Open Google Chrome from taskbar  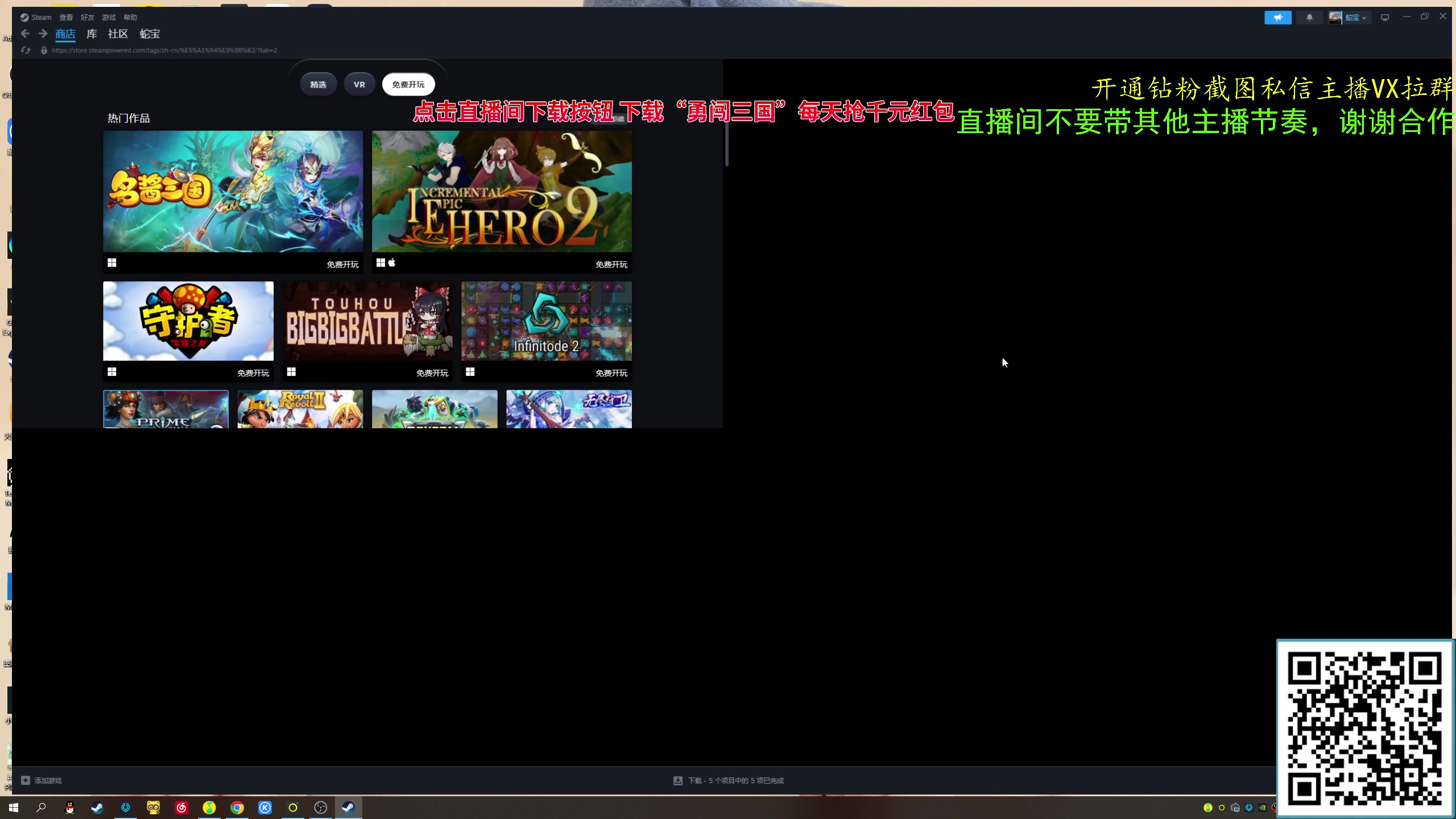point(237,808)
